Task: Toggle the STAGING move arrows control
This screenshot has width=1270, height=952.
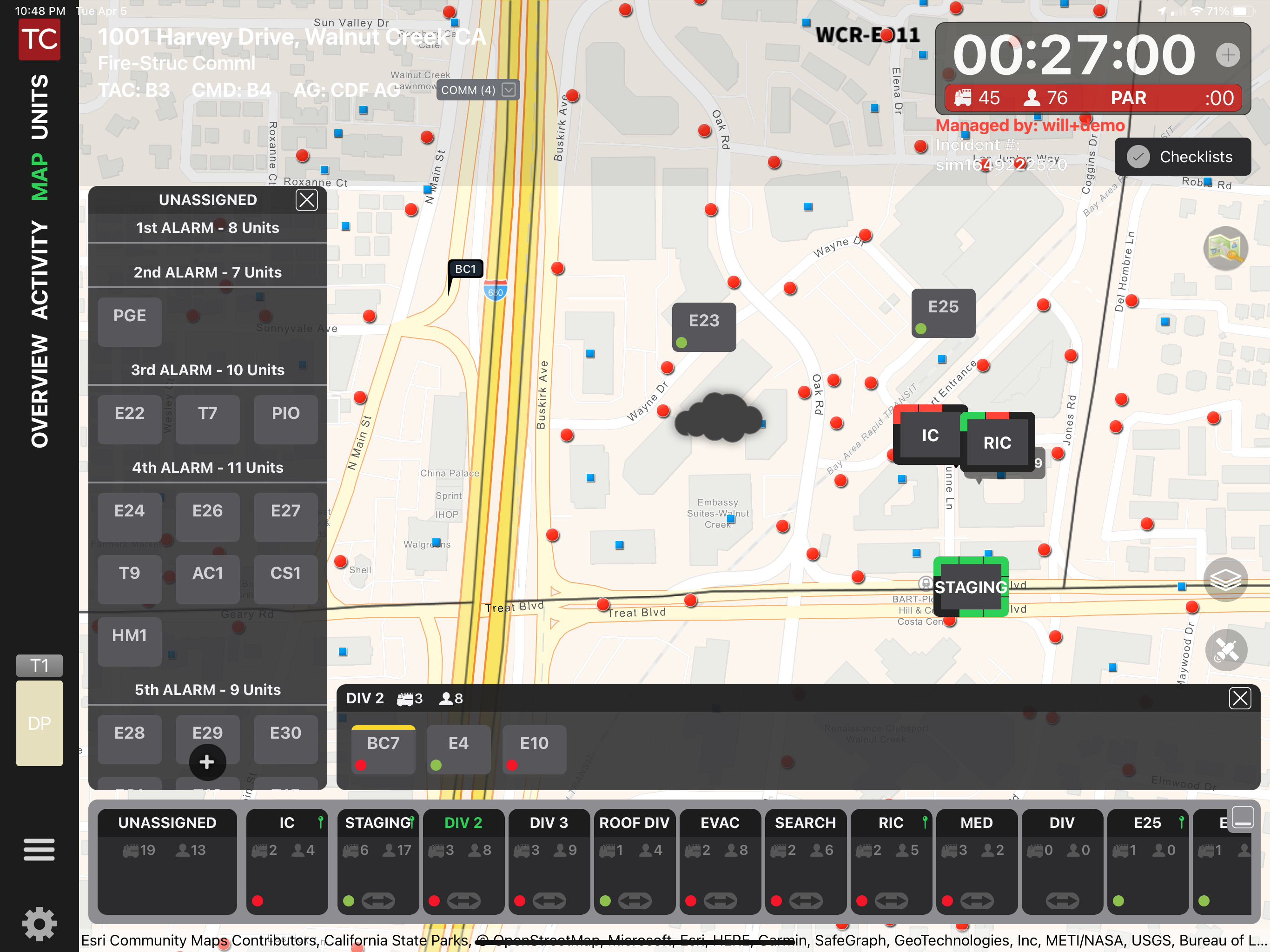Action: coord(378,900)
